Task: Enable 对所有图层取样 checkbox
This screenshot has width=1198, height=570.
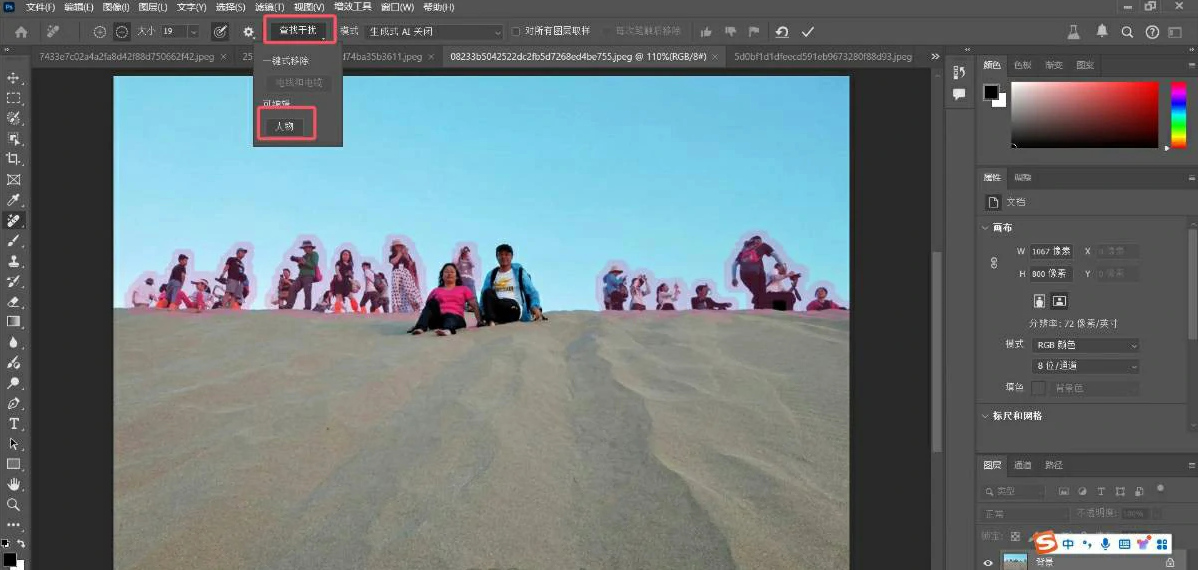Action: (x=516, y=31)
